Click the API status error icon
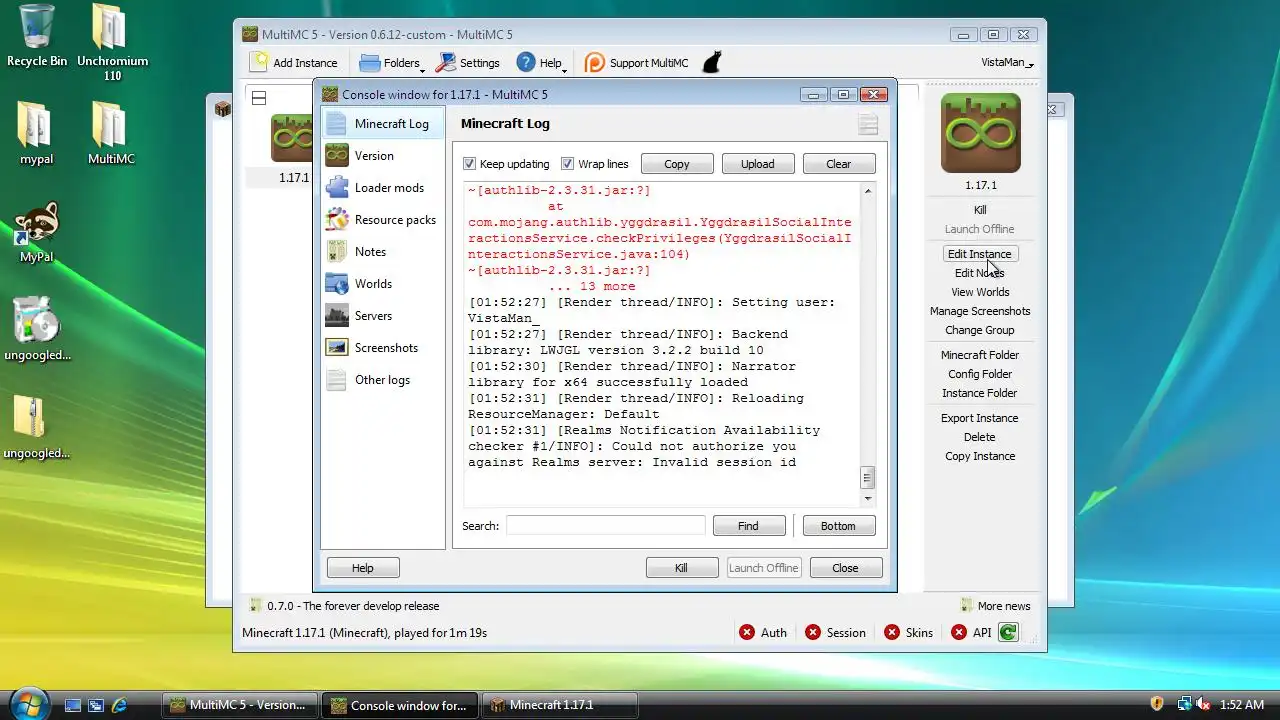The height and width of the screenshot is (720, 1280). pos(959,632)
